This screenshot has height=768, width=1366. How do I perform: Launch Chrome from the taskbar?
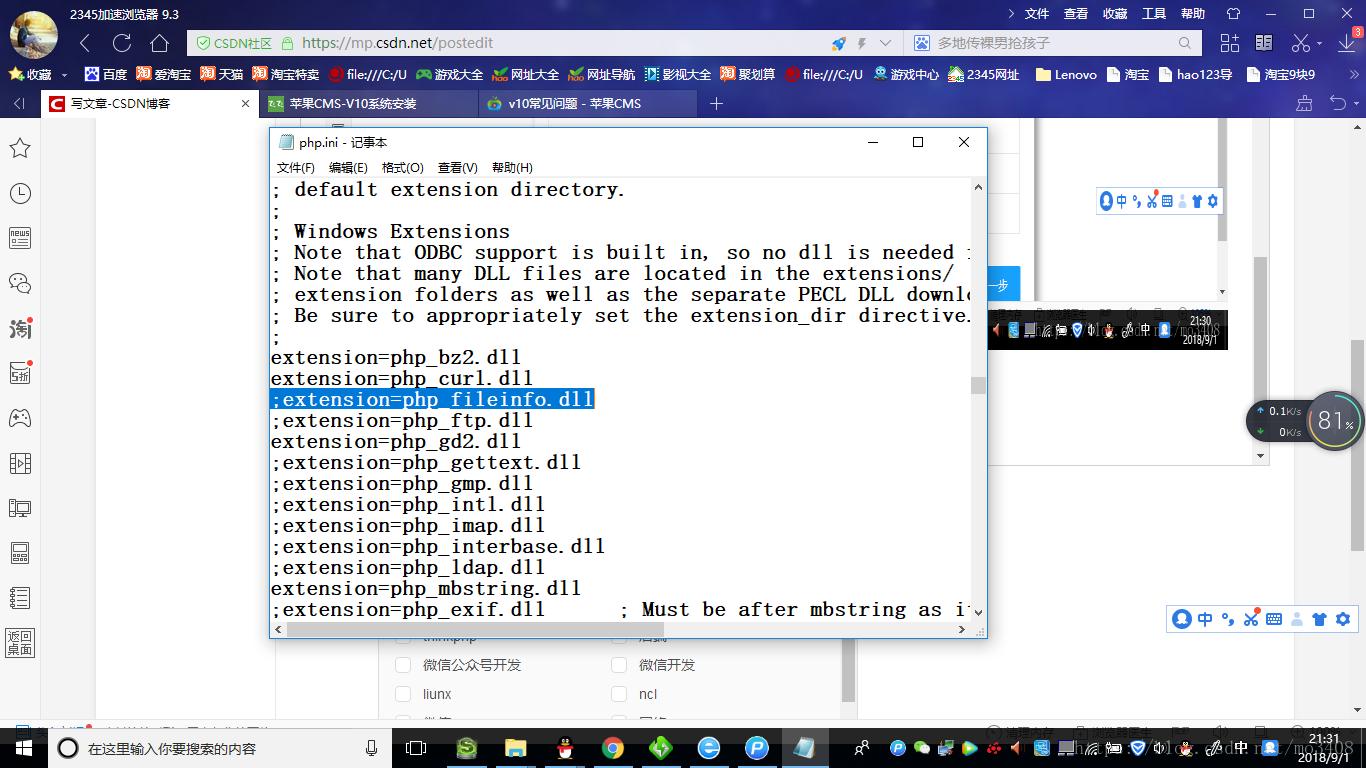tap(613, 748)
